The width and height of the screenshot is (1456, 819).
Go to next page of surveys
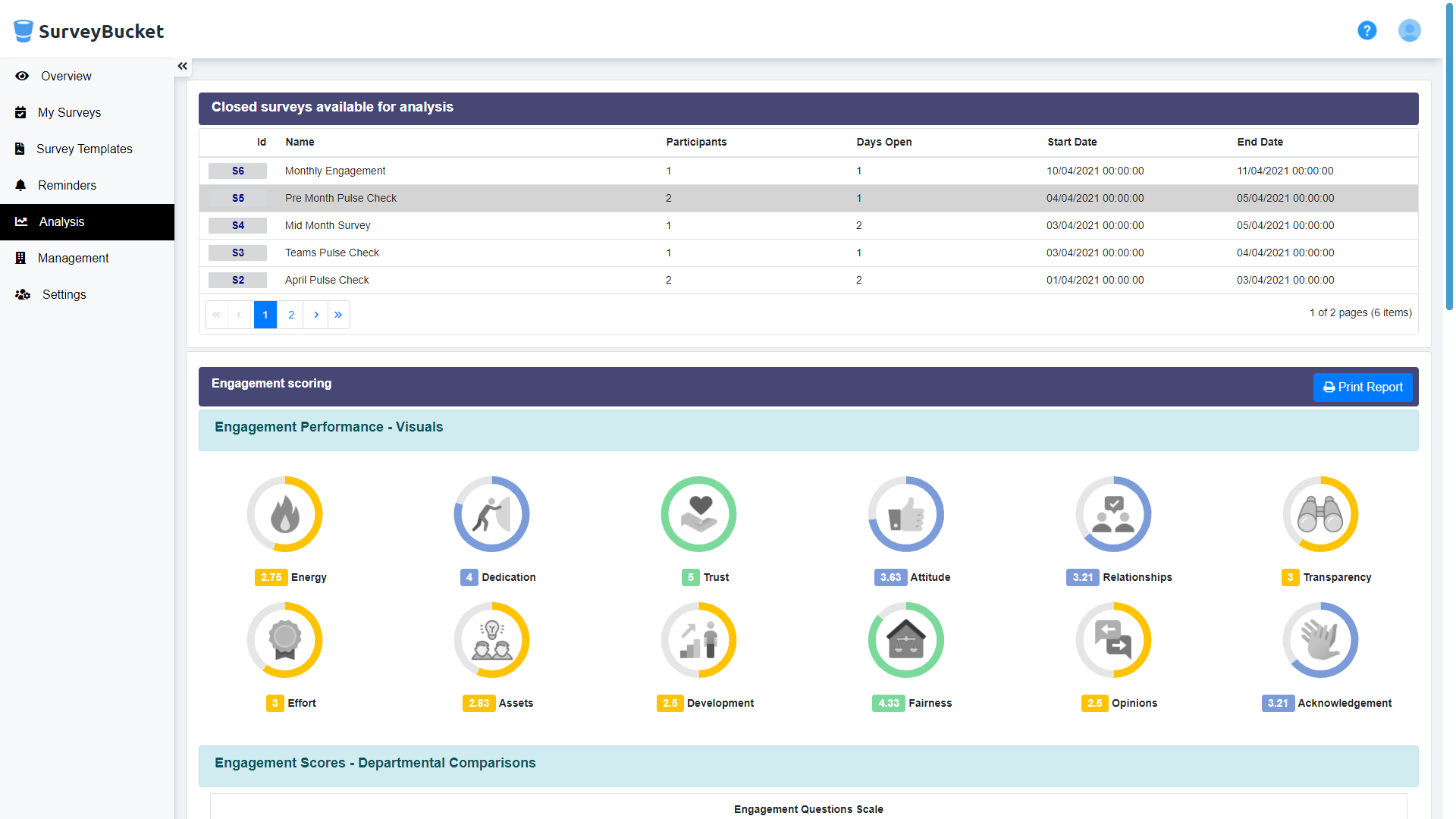coord(316,315)
